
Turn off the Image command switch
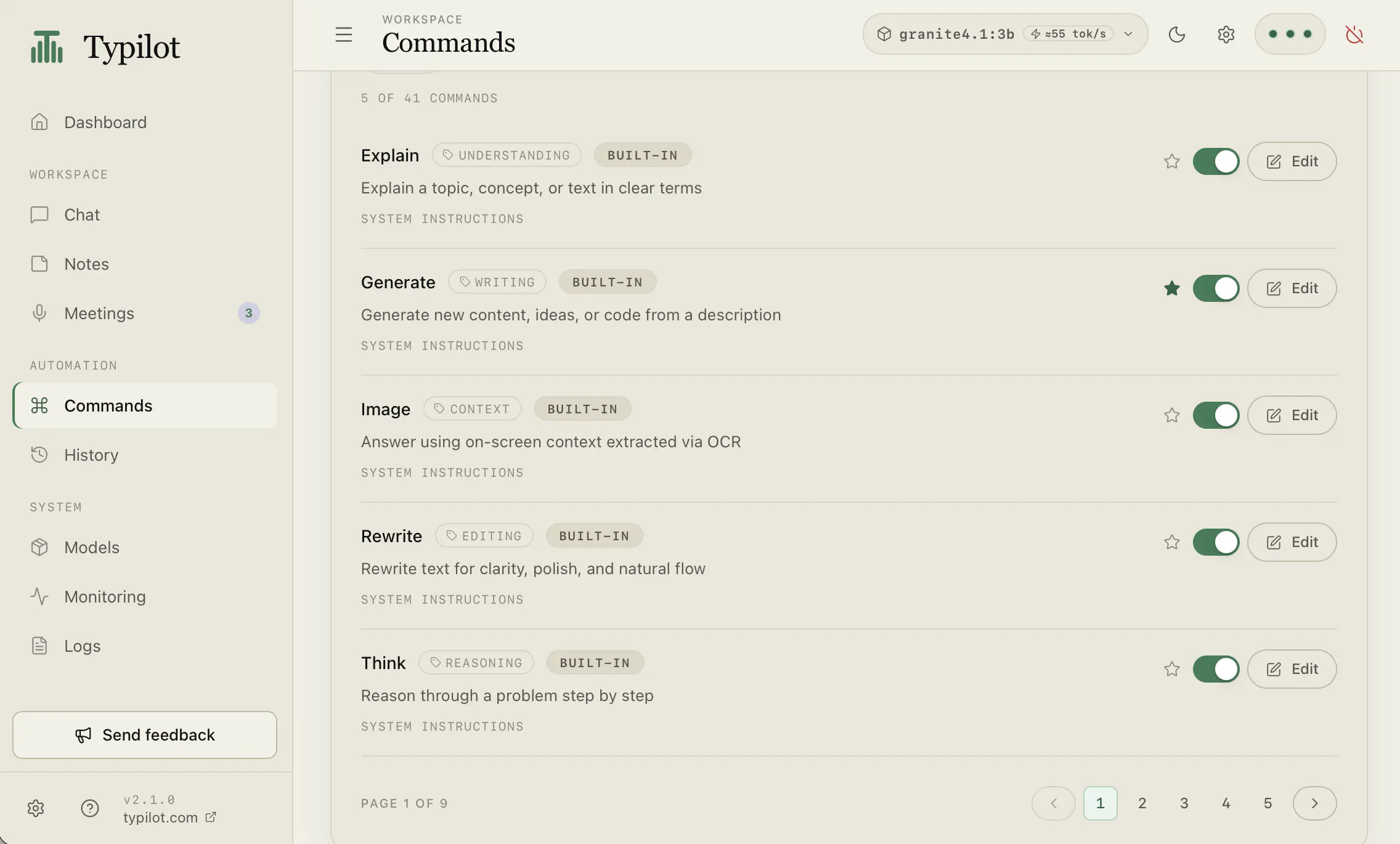(1216, 415)
